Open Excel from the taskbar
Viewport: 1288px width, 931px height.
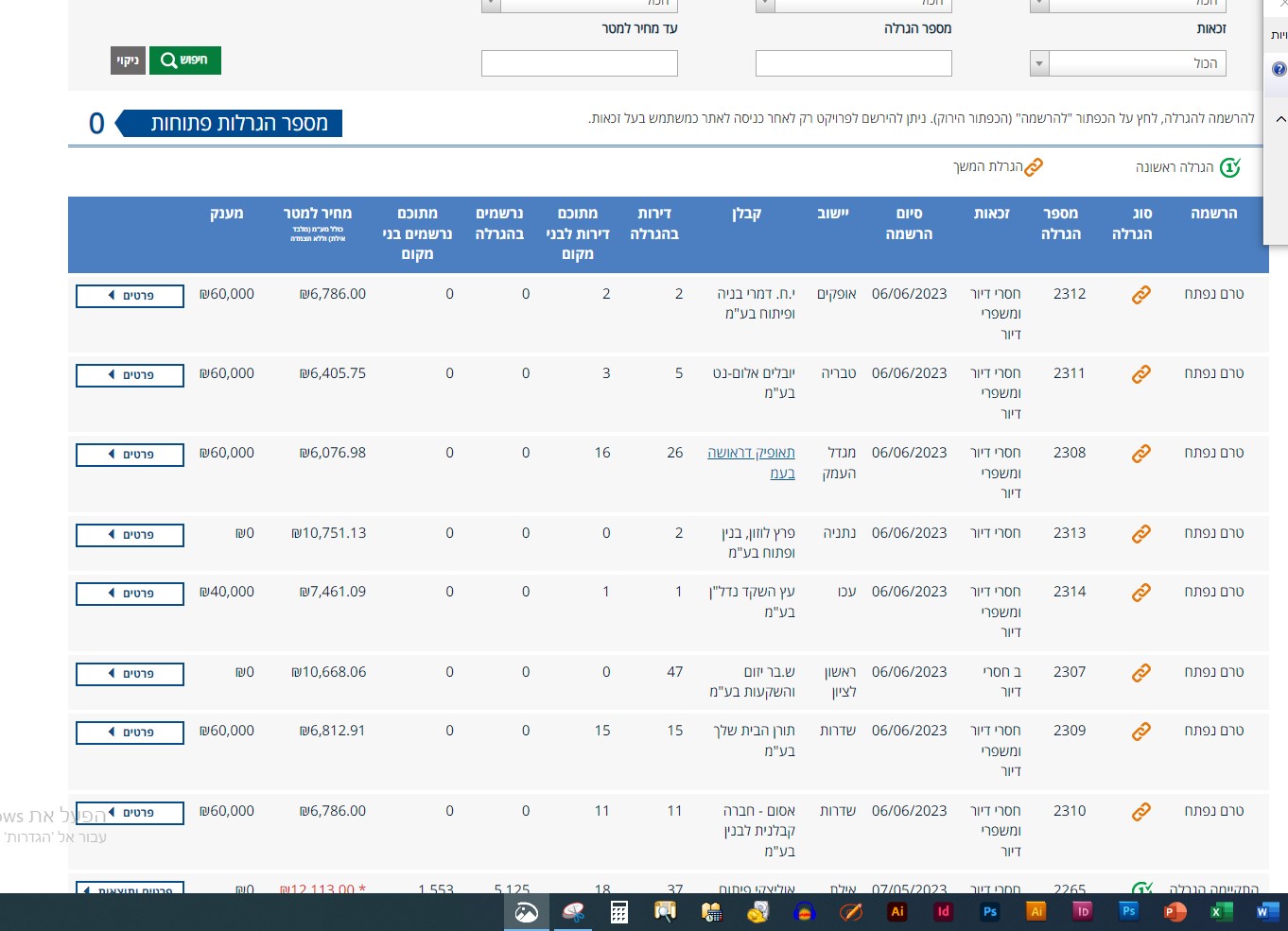(1221, 912)
